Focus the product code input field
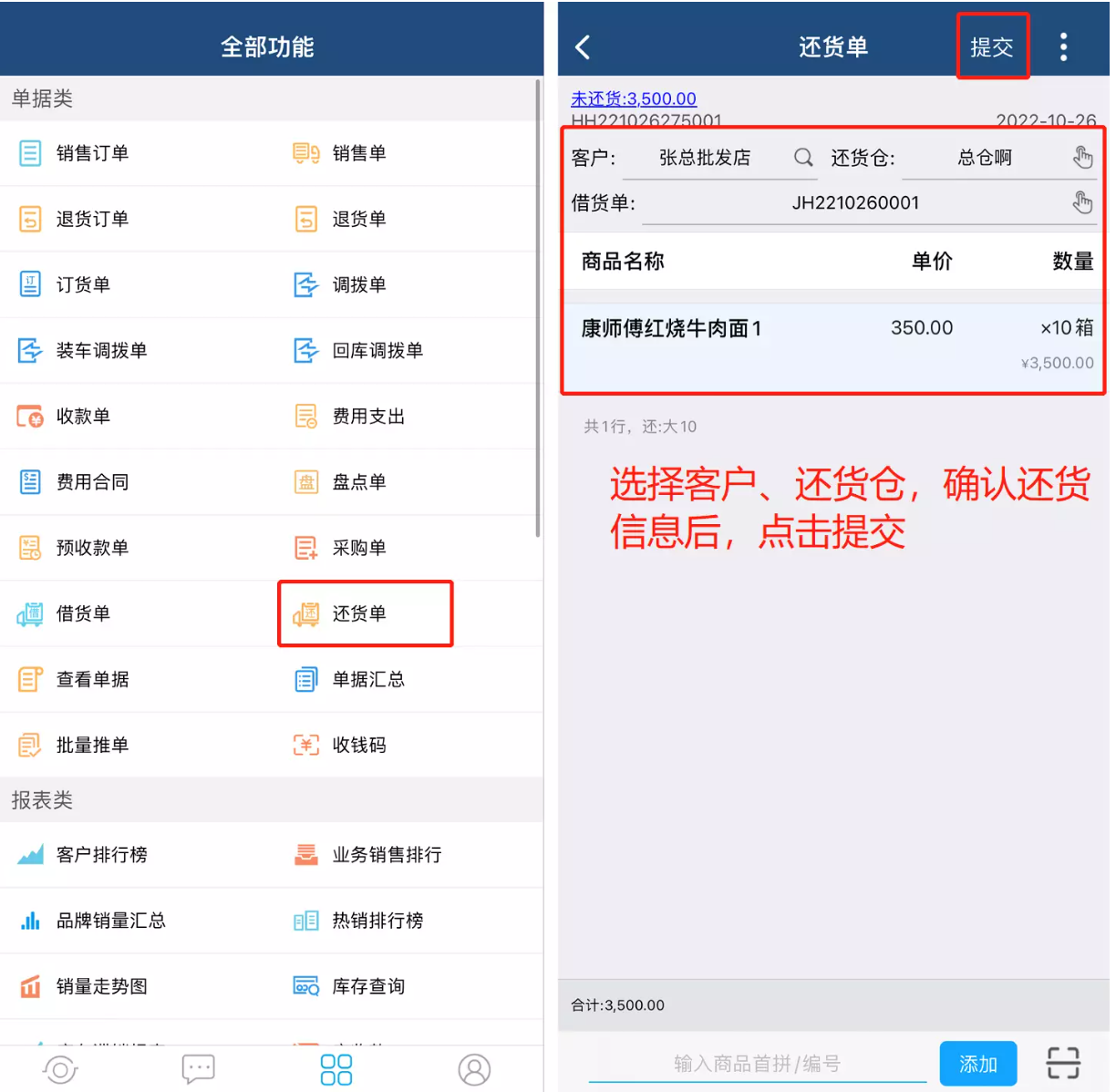 point(758,1063)
